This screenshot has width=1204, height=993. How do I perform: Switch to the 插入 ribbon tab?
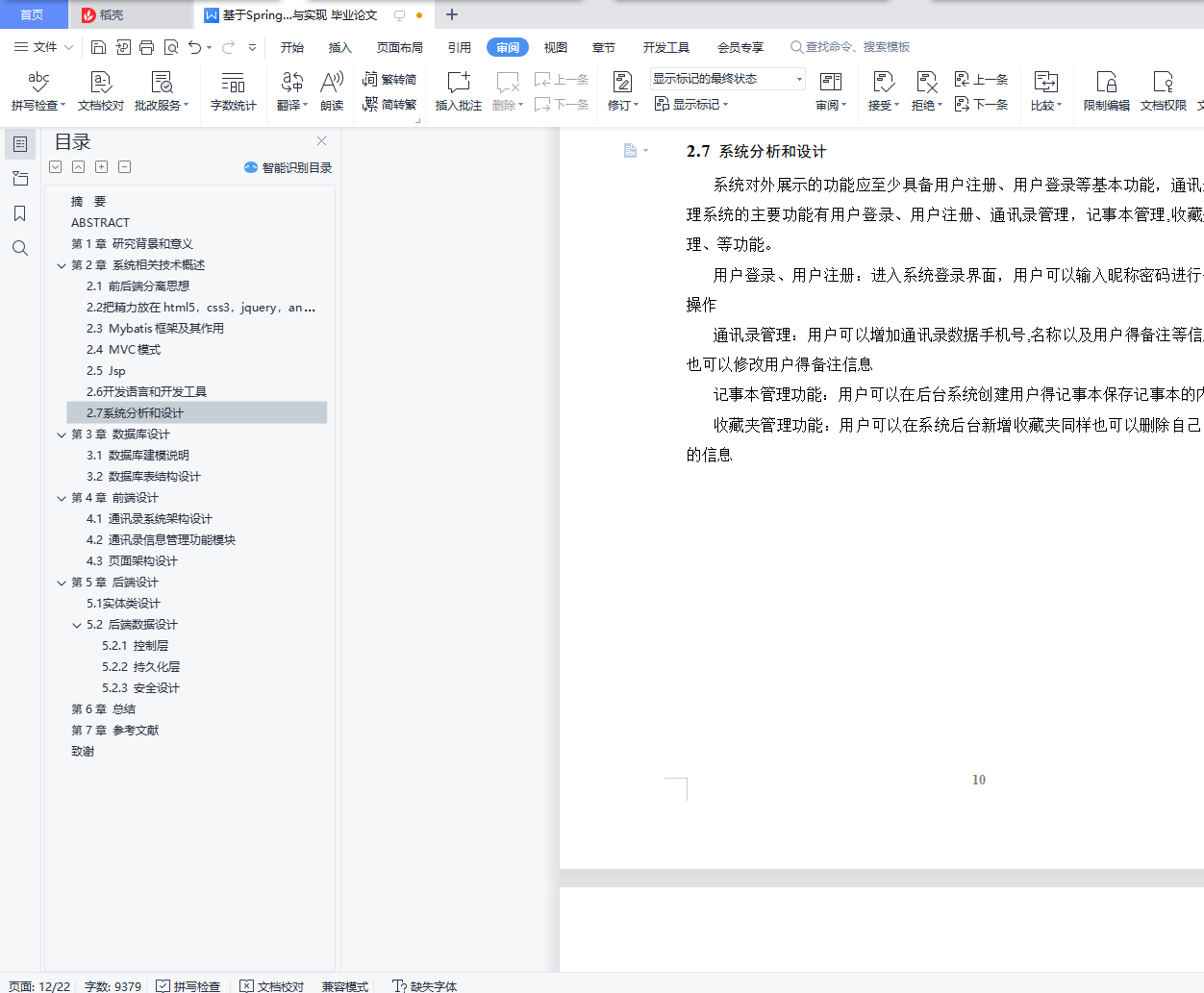[x=340, y=47]
